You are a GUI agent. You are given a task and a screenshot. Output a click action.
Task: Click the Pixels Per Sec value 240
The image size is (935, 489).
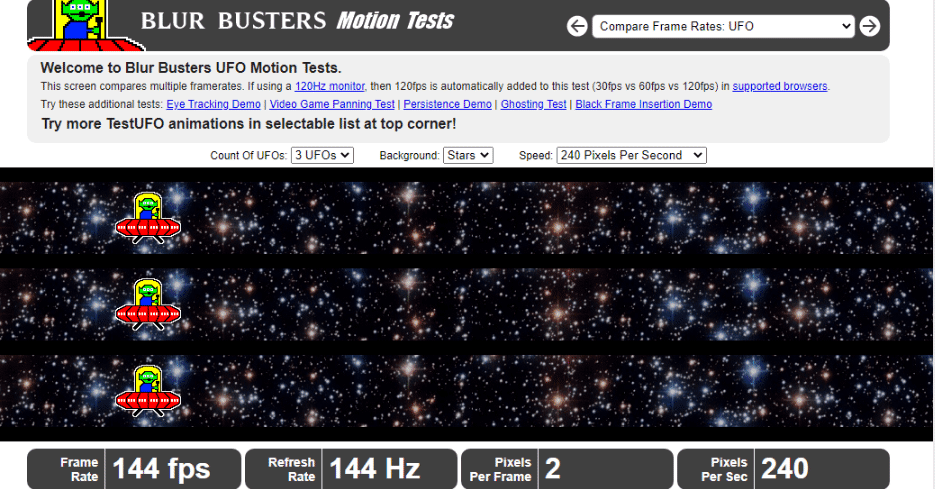pyautogui.click(x=785, y=469)
